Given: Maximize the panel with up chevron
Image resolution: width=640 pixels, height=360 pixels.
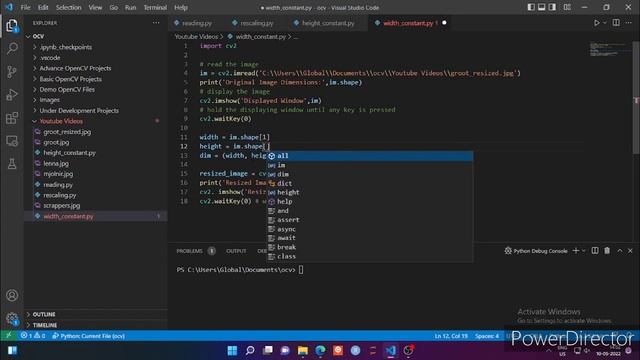Looking at the screenshot, I should (x=620, y=251).
